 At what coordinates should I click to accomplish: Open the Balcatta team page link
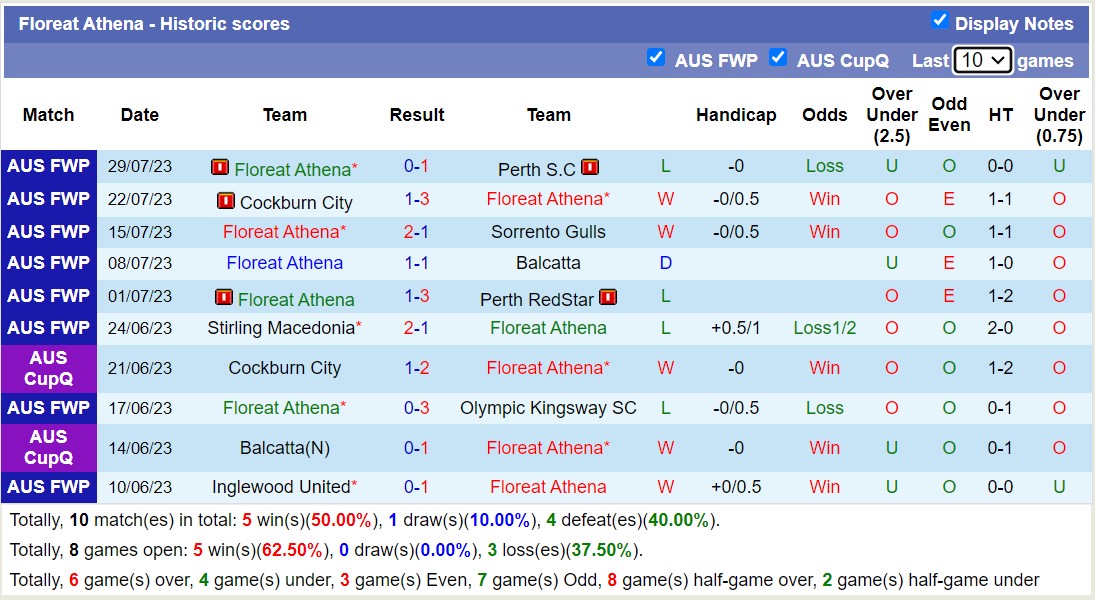pos(549,263)
